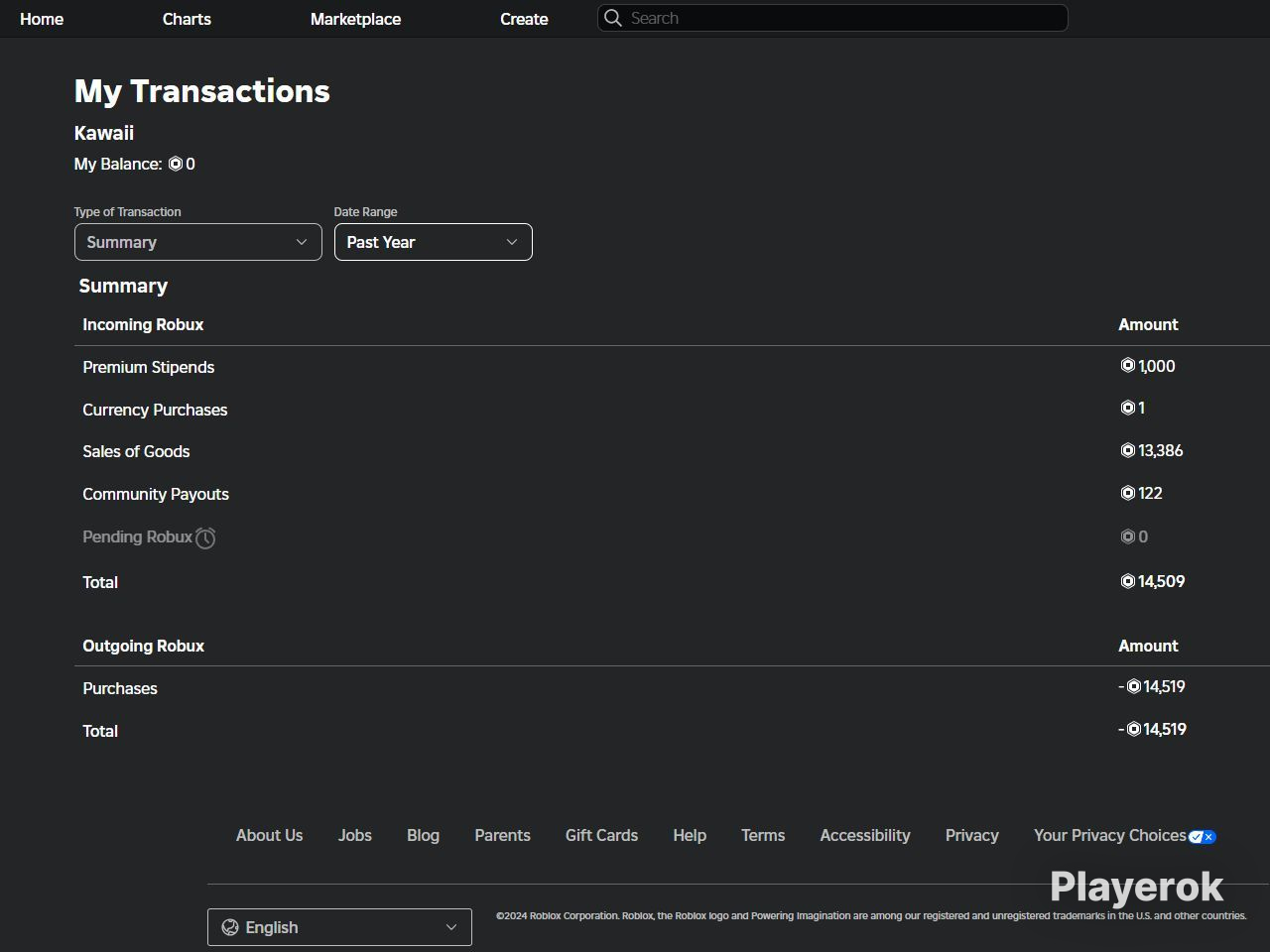Open the Jobs footer link
Viewport: 1270px width, 952px height.
(x=355, y=835)
